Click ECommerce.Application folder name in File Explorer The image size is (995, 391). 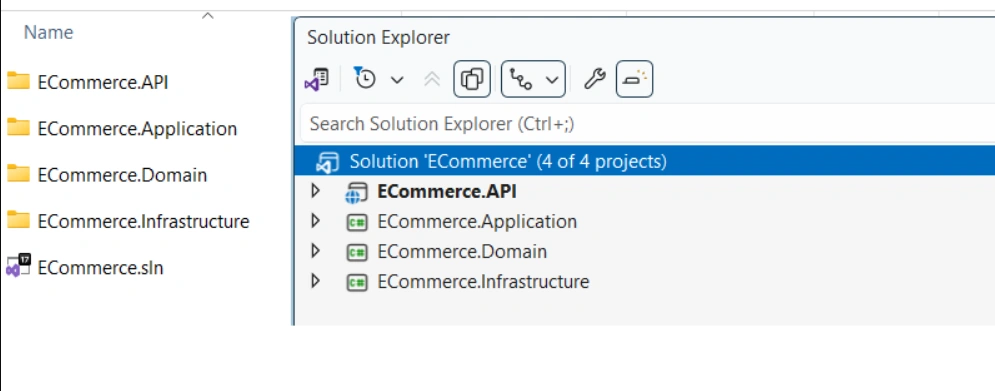click(137, 129)
